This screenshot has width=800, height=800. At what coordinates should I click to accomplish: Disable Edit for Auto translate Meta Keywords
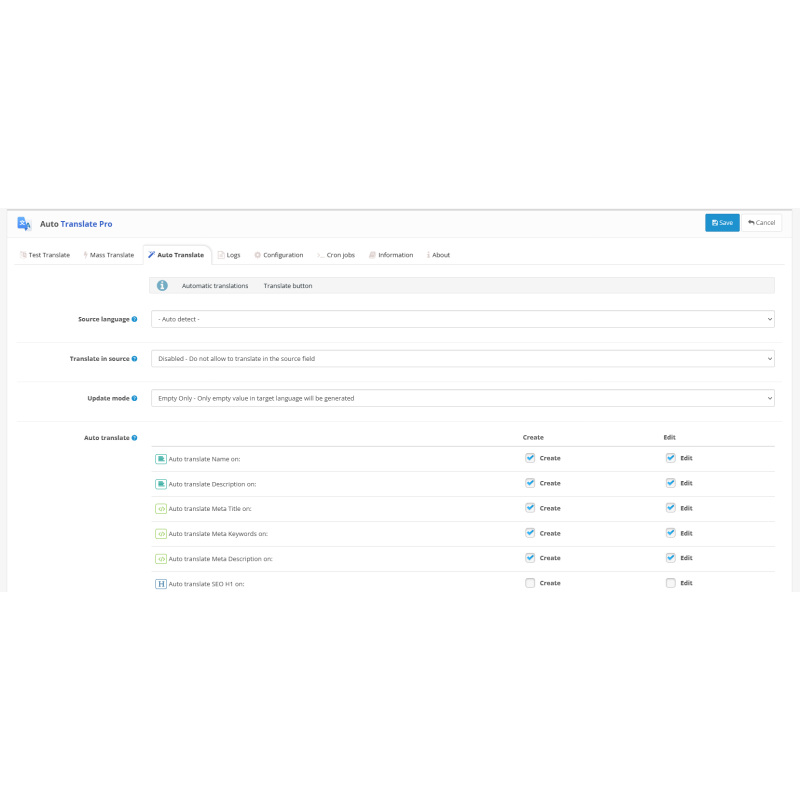point(671,532)
